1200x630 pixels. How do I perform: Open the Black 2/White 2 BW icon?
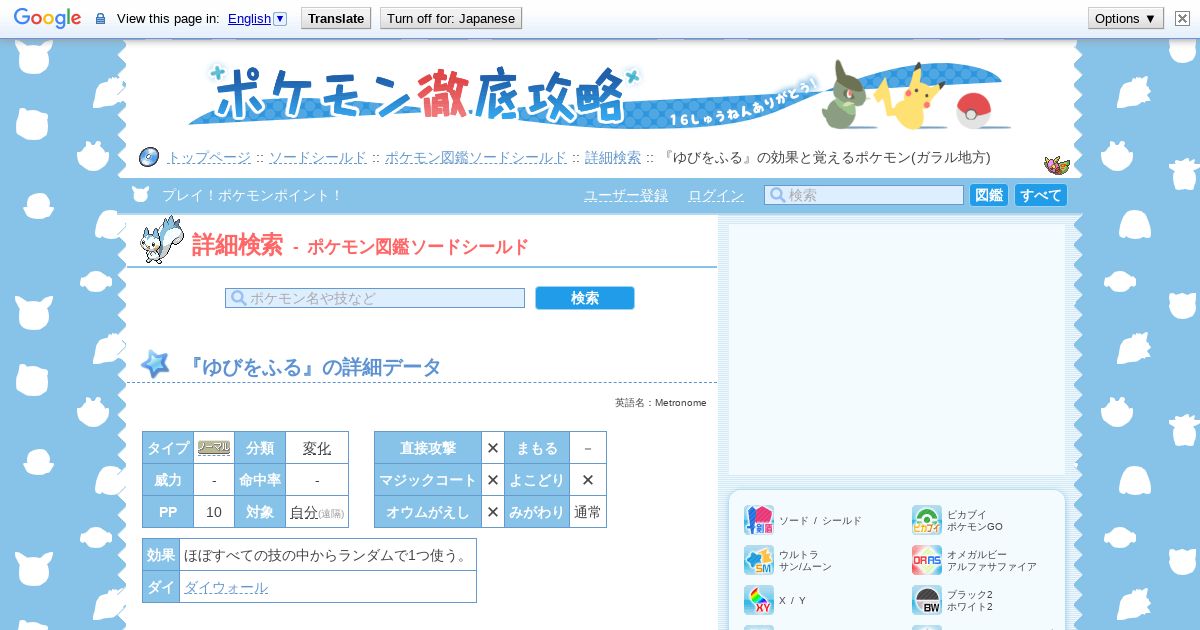927,600
